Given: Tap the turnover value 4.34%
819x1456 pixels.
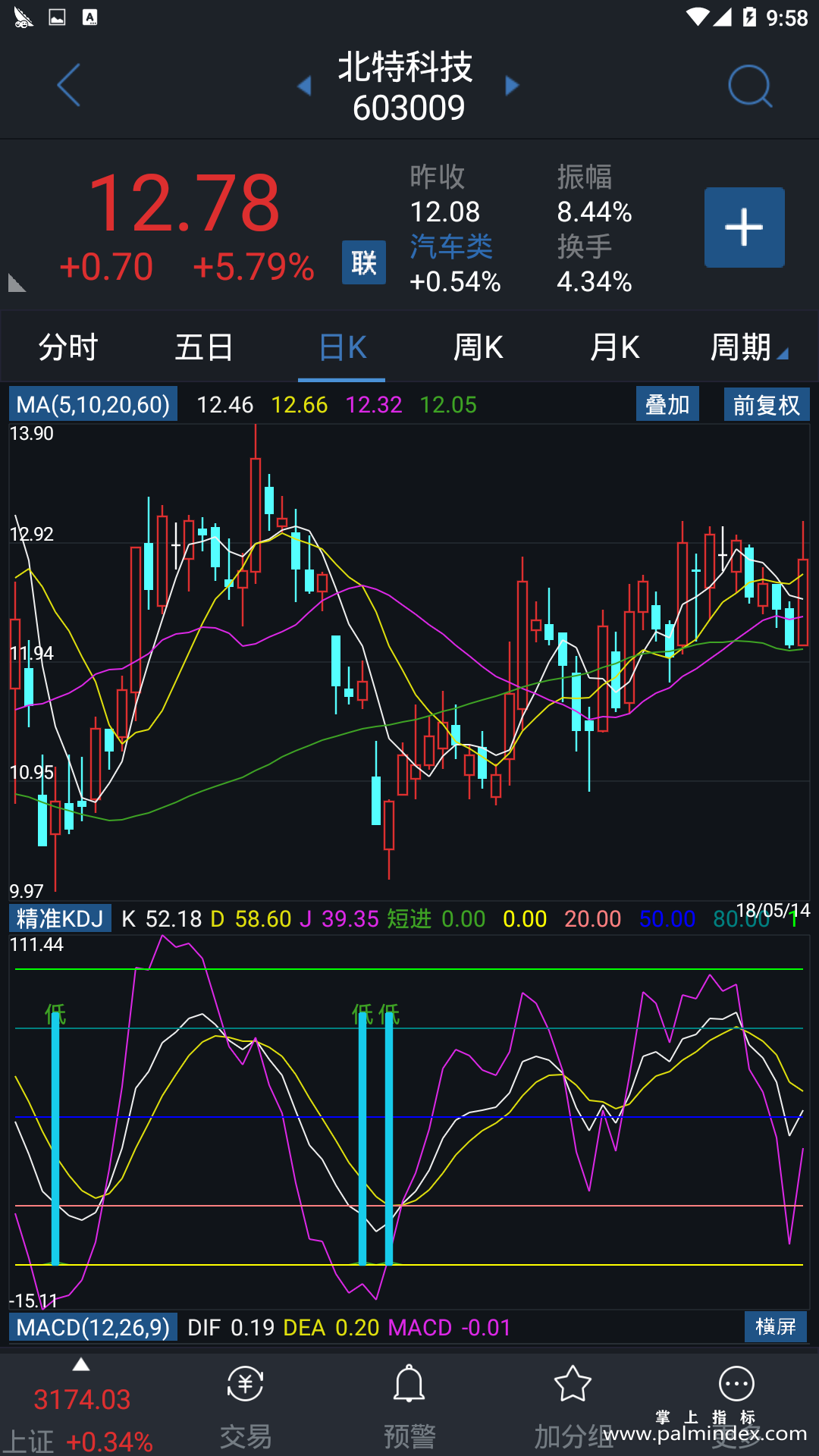Looking at the screenshot, I should [595, 281].
